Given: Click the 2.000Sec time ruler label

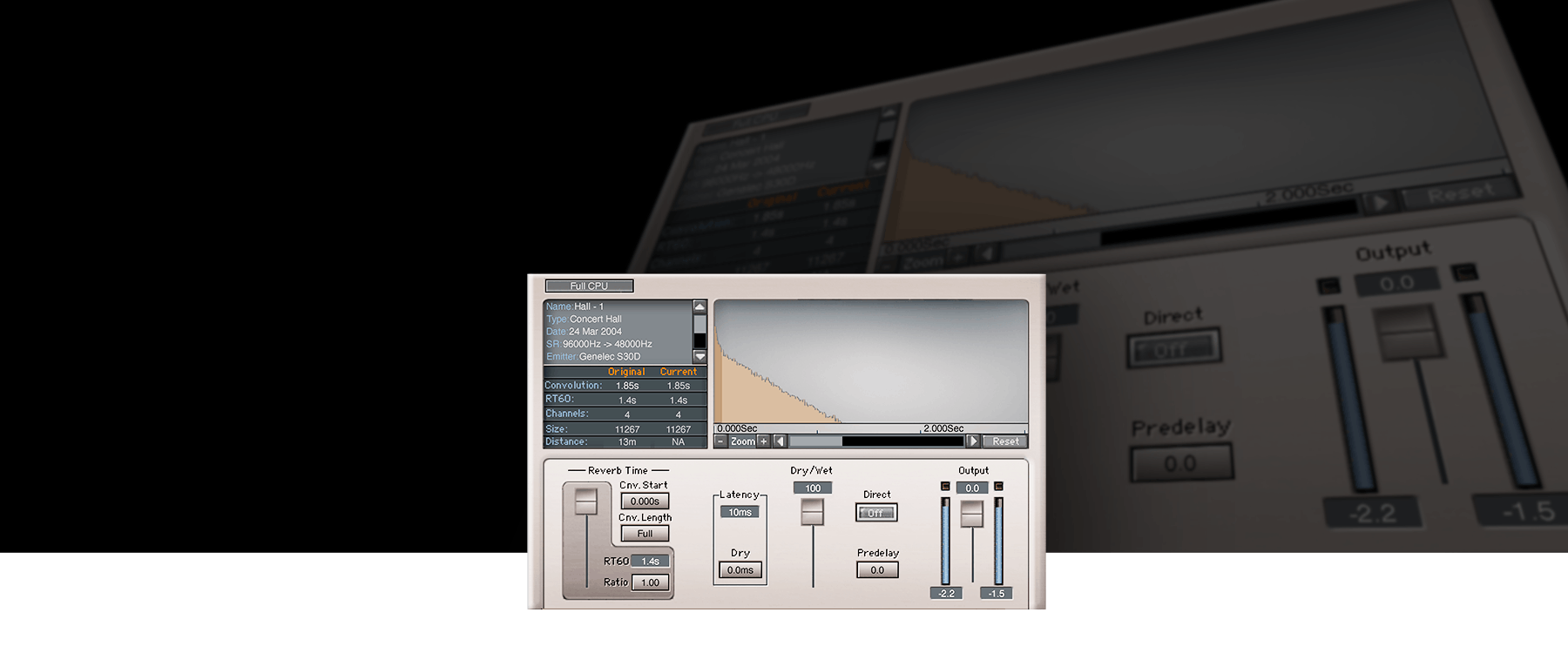Looking at the screenshot, I should (x=943, y=428).
